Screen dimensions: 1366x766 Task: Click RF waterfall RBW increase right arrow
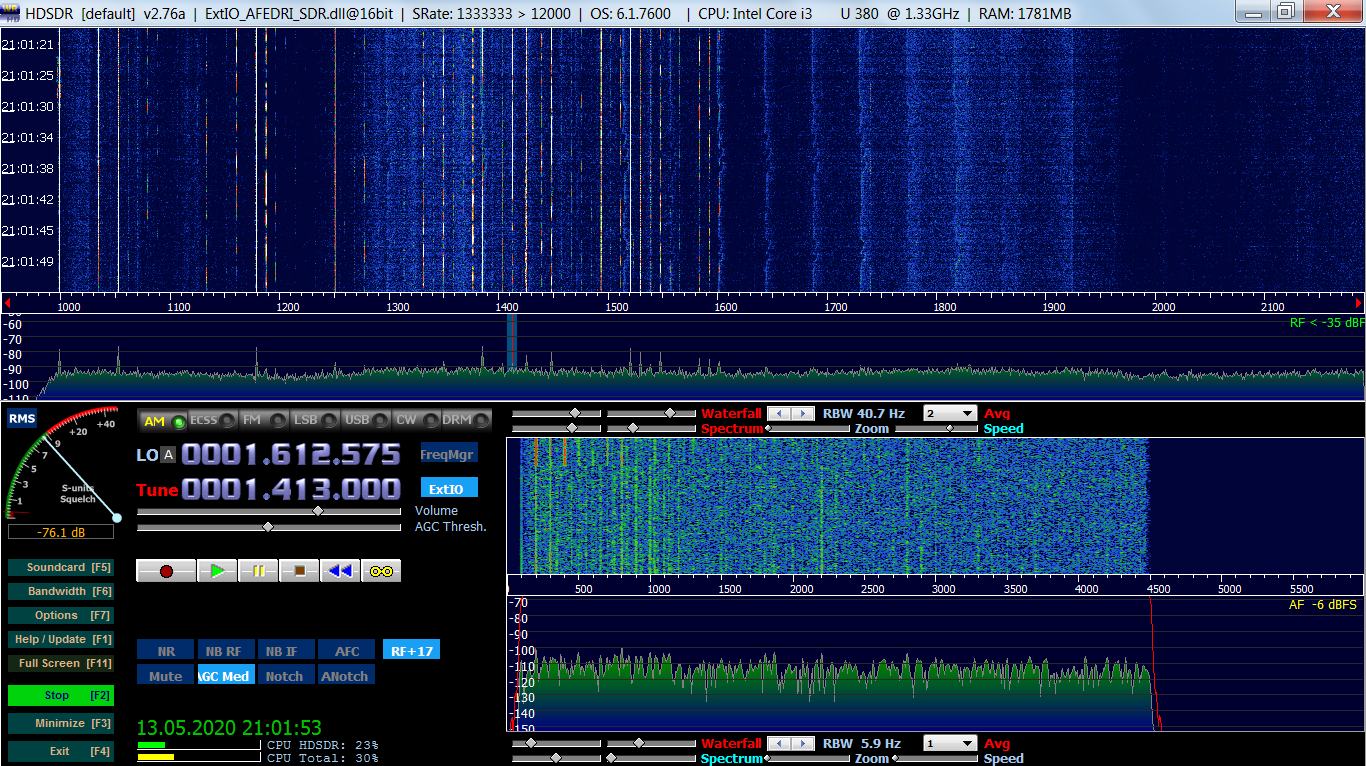pos(802,413)
